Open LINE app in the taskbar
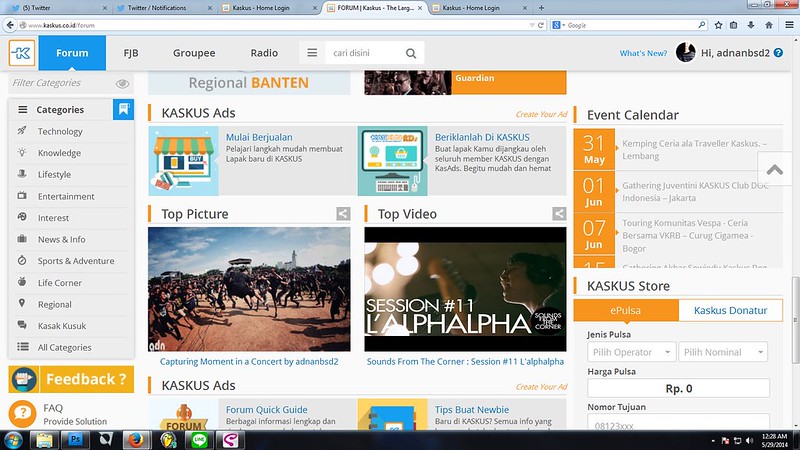Viewport: 800px width, 450px height. pyautogui.click(x=198, y=440)
